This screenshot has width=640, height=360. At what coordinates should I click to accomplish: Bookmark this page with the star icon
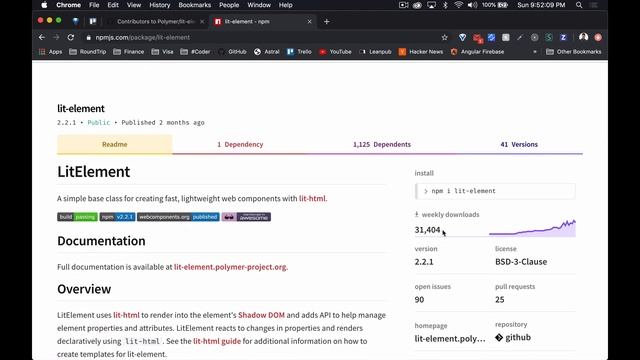(x=444, y=37)
